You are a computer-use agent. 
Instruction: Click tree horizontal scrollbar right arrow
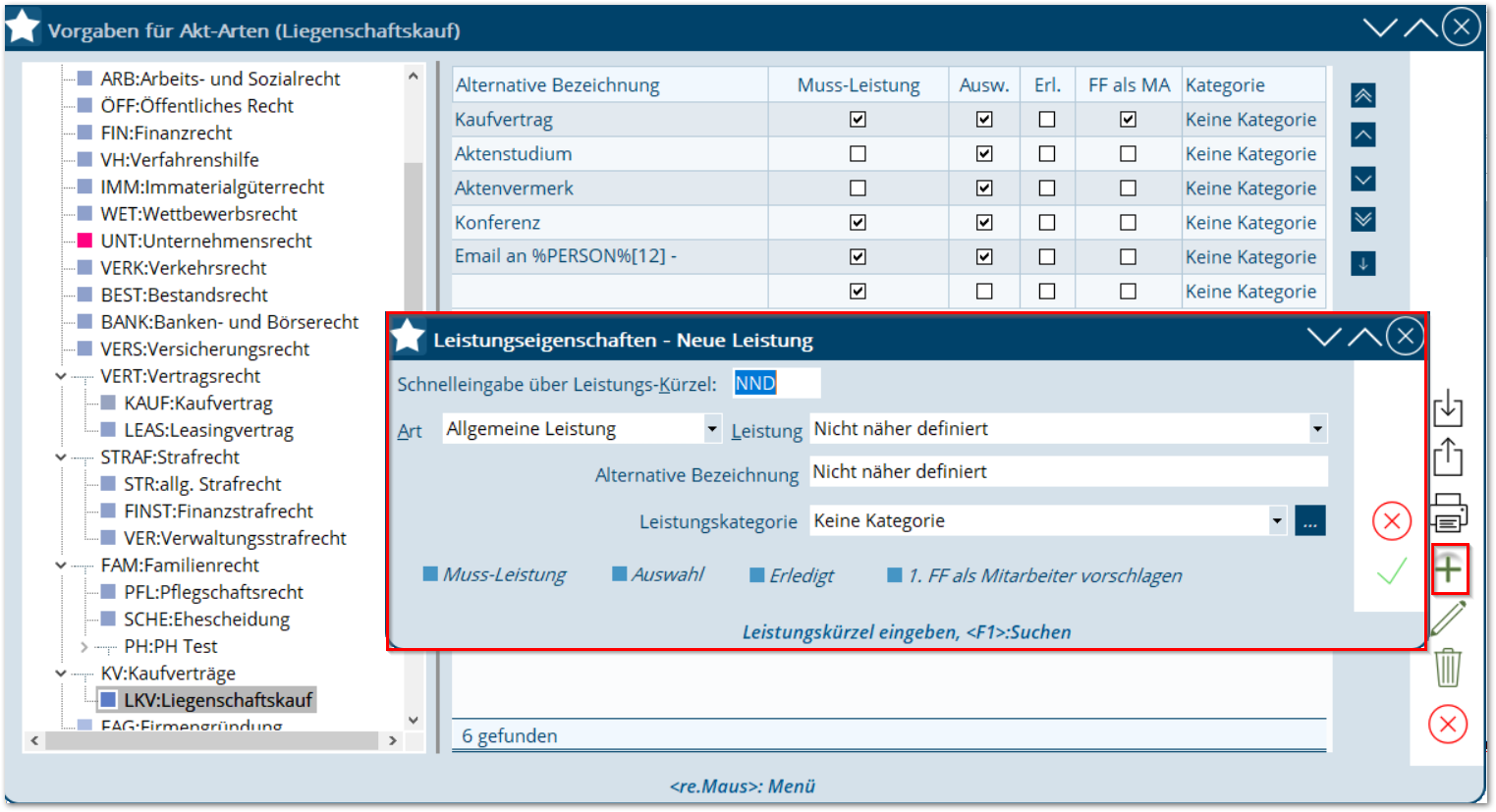pos(393,740)
